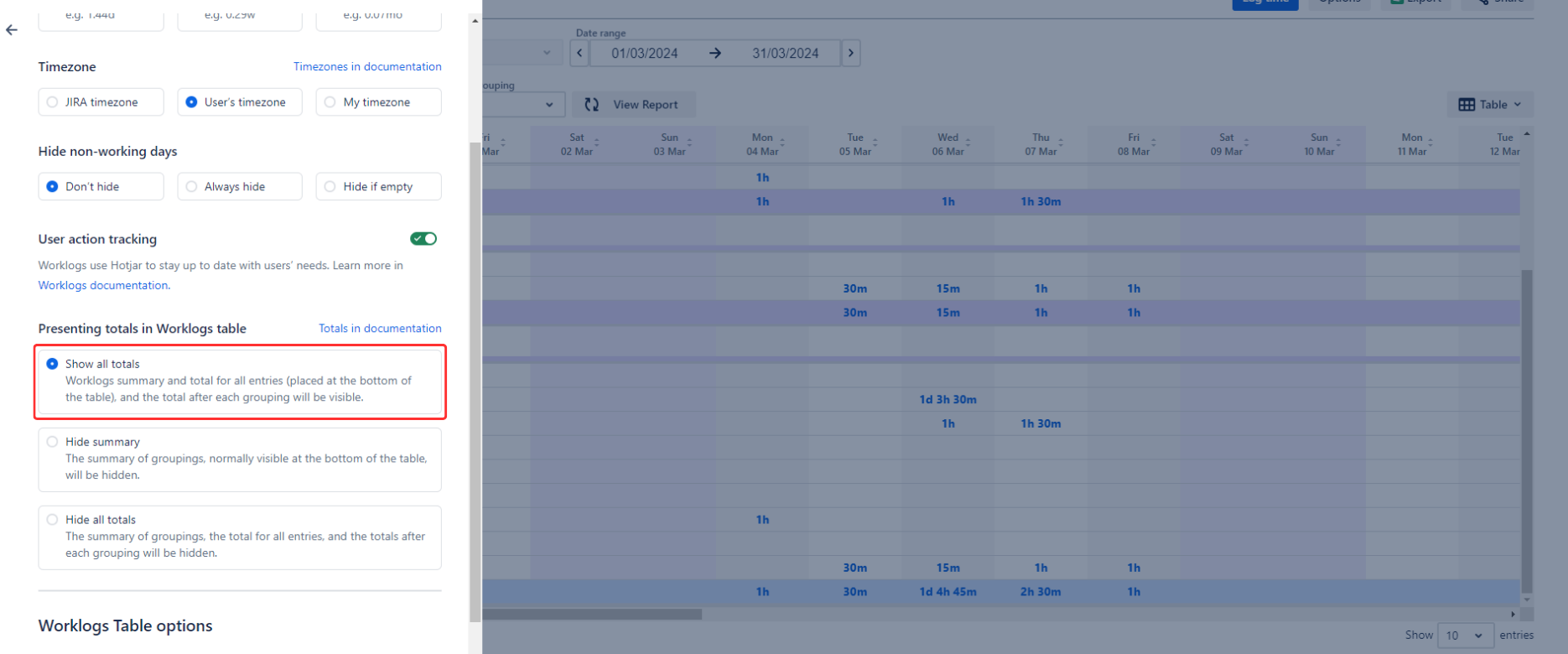
Task: Advance to the next date range
Action: point(851,53)
